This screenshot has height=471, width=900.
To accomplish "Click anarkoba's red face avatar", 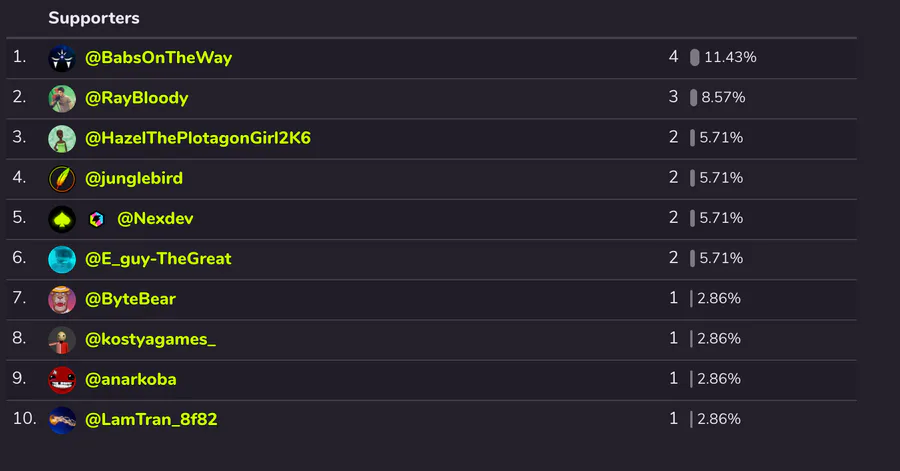I will pos(62,380).
